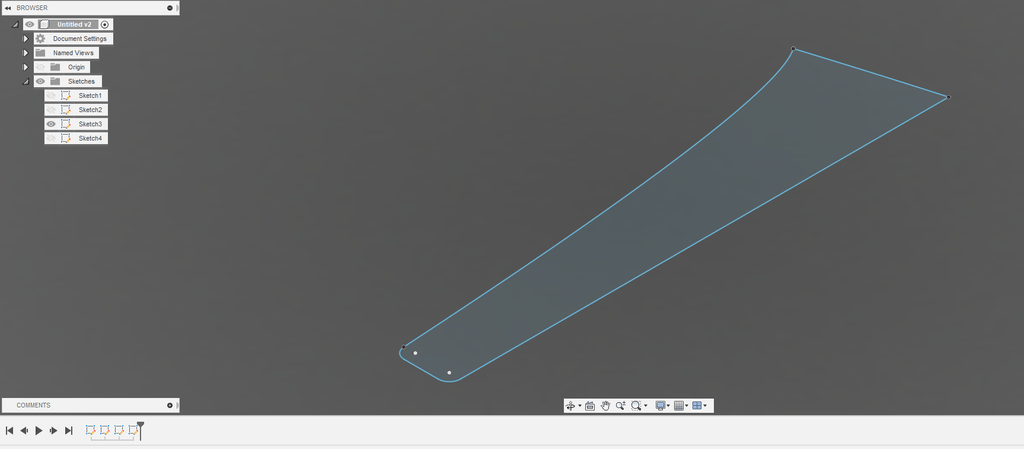Click the Untitled v2 component cube icon

point(44,24)
